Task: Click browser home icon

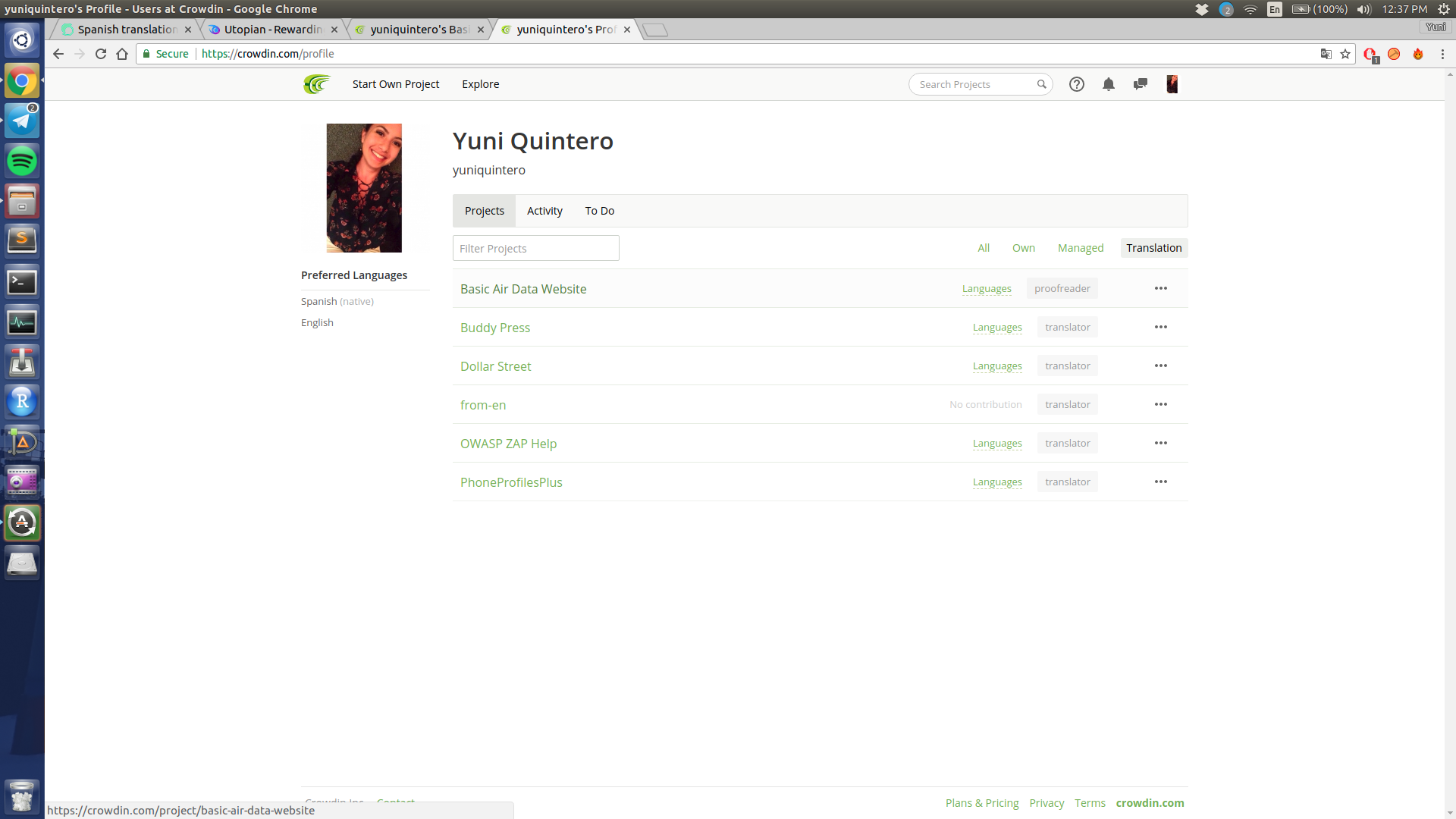Action: click(x=122, y=54)
